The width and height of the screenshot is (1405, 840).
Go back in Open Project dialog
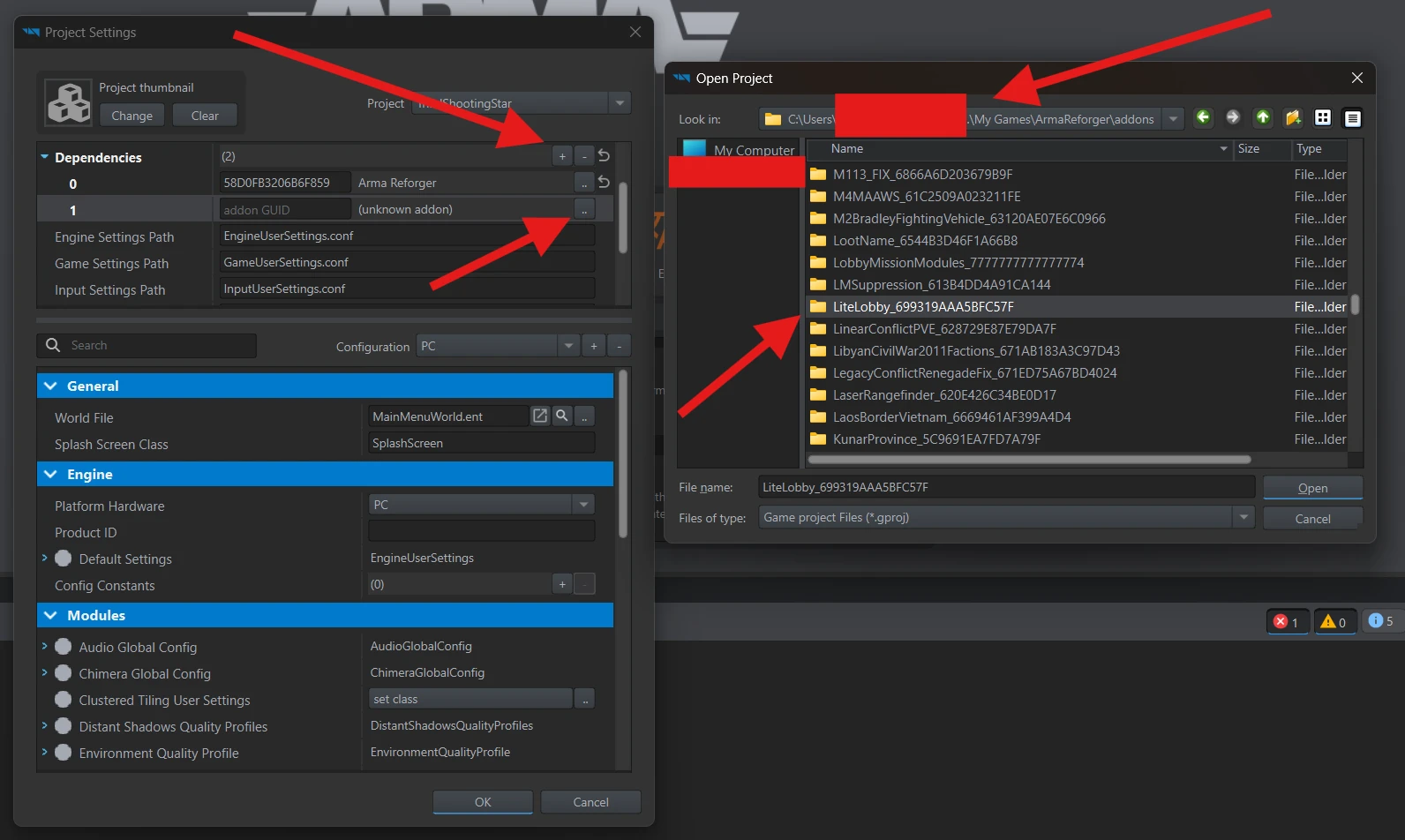(1203, 117)
